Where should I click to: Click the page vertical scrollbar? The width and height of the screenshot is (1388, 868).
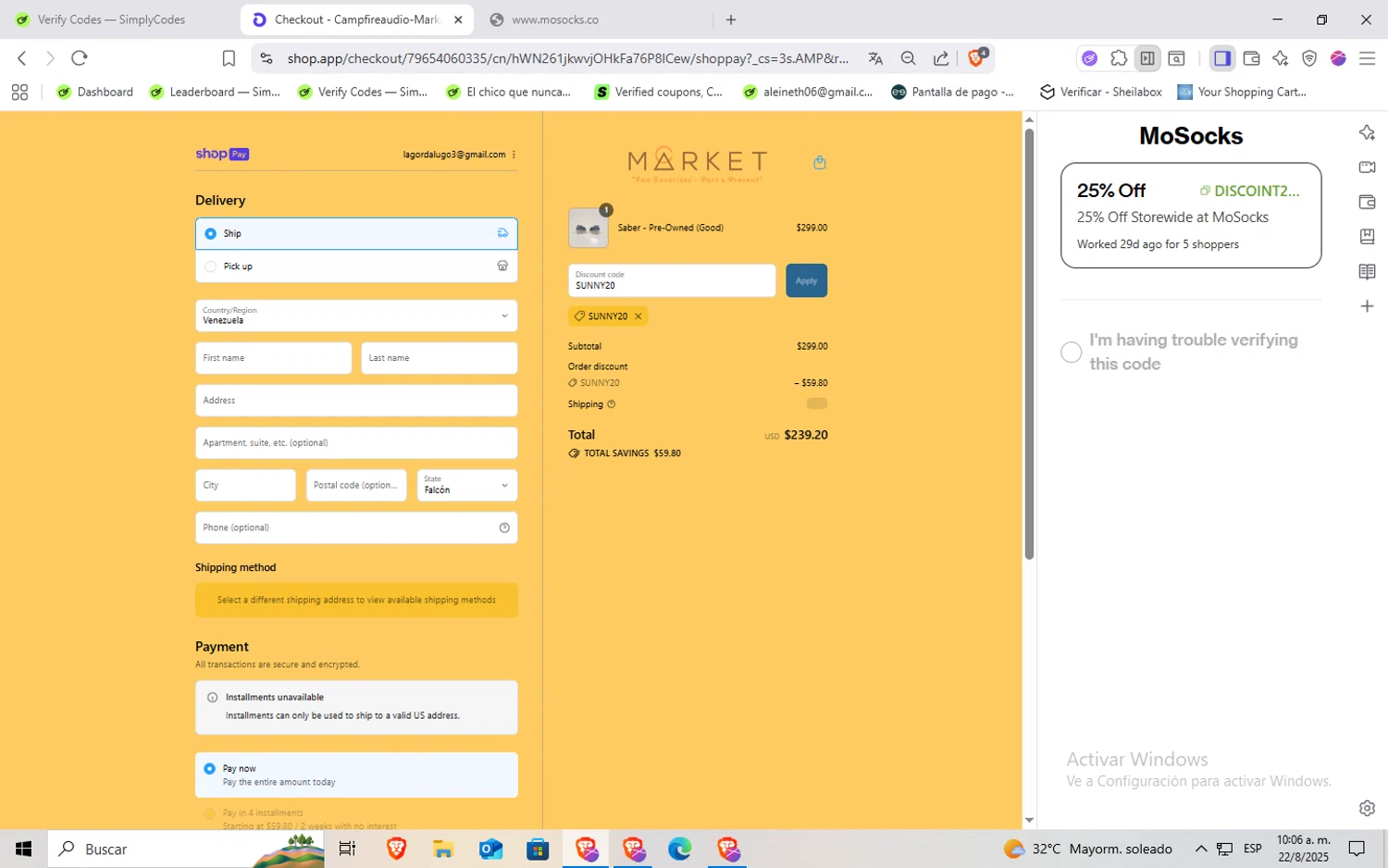pos(1029,343)
